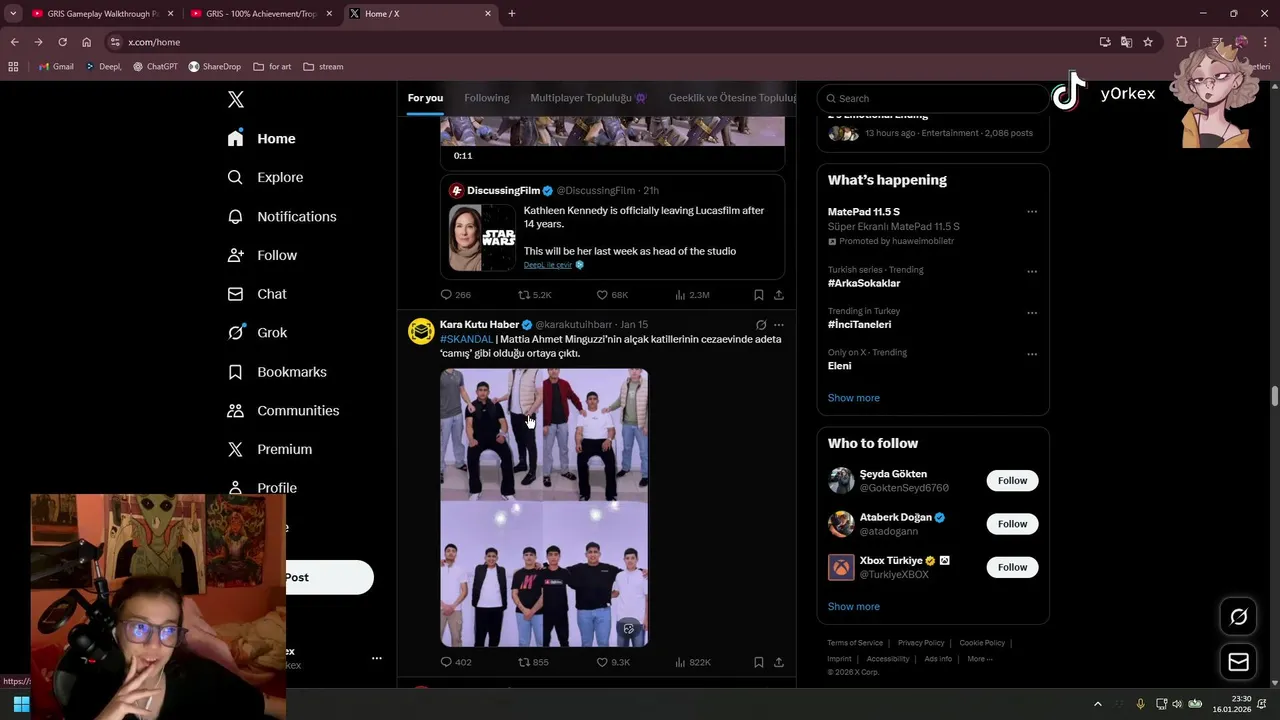
Task: Repost the Kara Kutu Haber post (855)
Action: (x=533, y=662)
